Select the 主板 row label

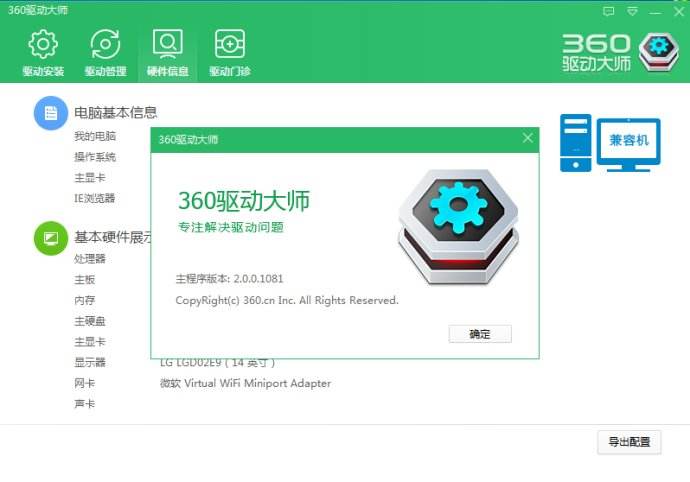point(84,279)
